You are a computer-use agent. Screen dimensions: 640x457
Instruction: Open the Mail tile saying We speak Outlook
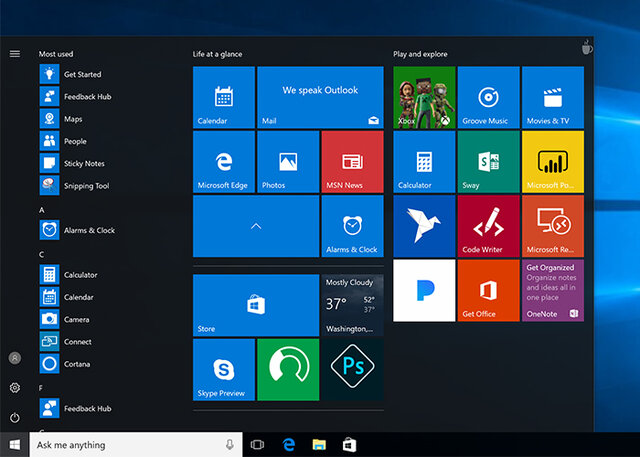pyautogui.click(x=320, y=98)
